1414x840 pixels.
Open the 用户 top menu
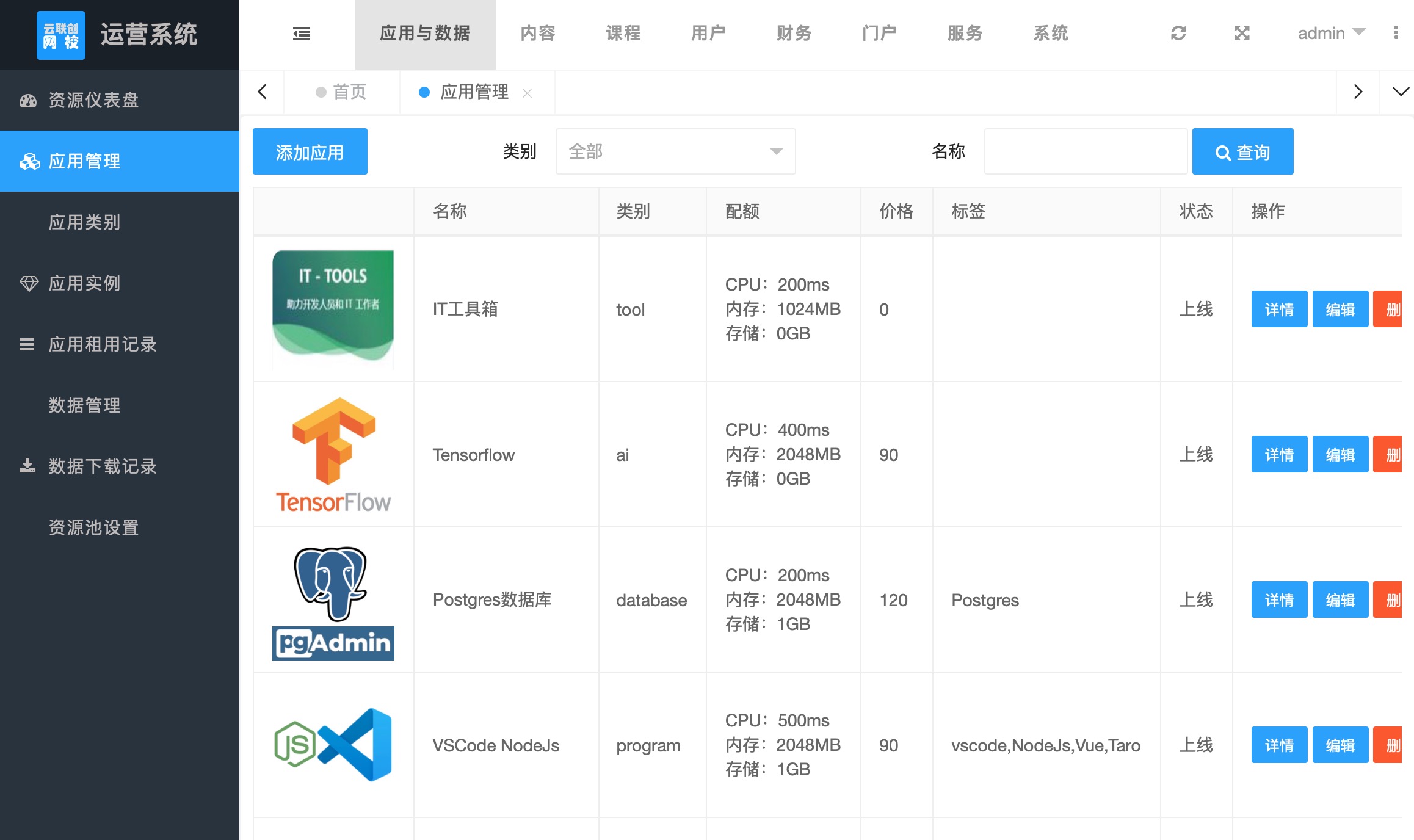tap(709, 34)
